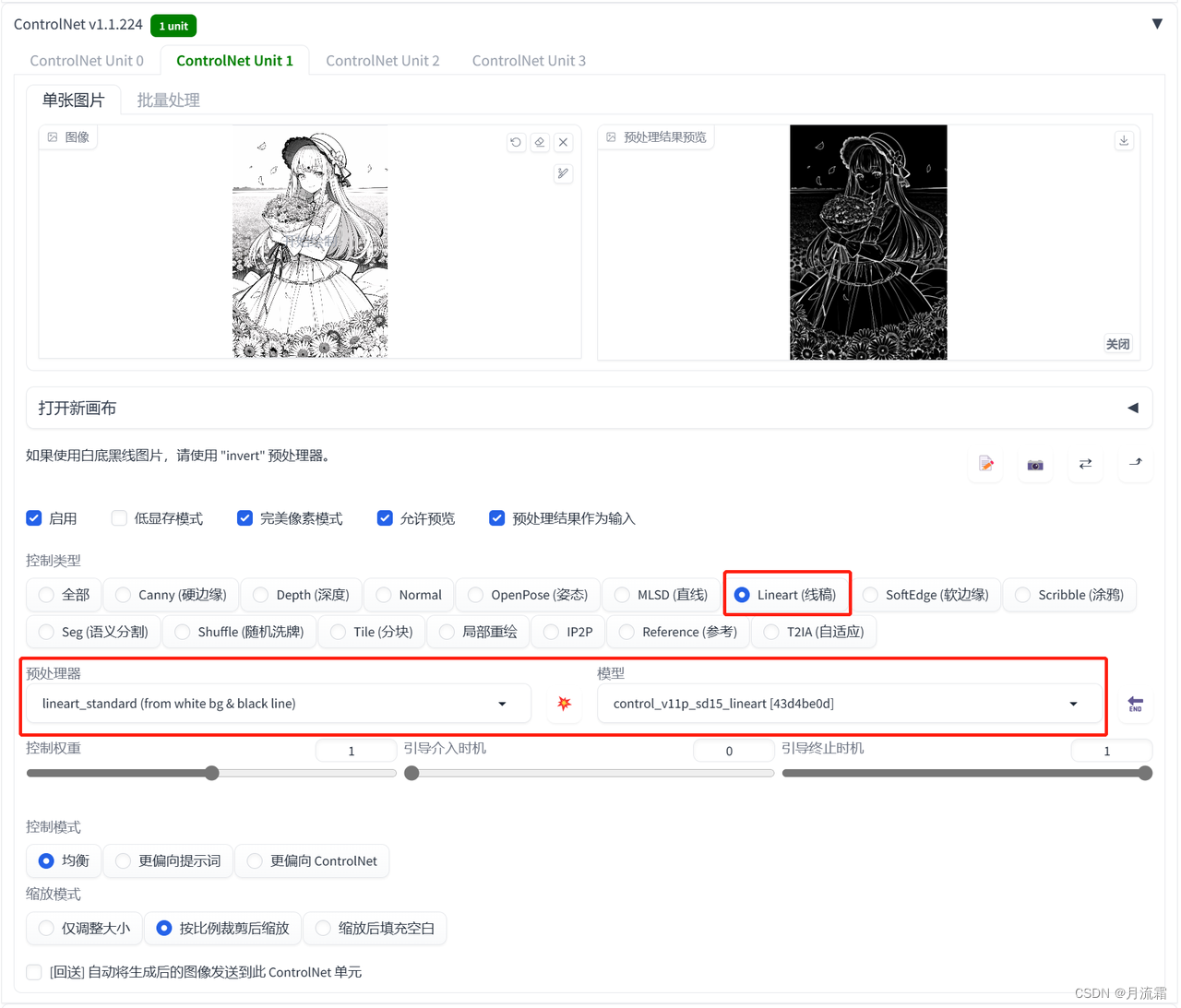Remove the uploaded input image

point(563,142)
